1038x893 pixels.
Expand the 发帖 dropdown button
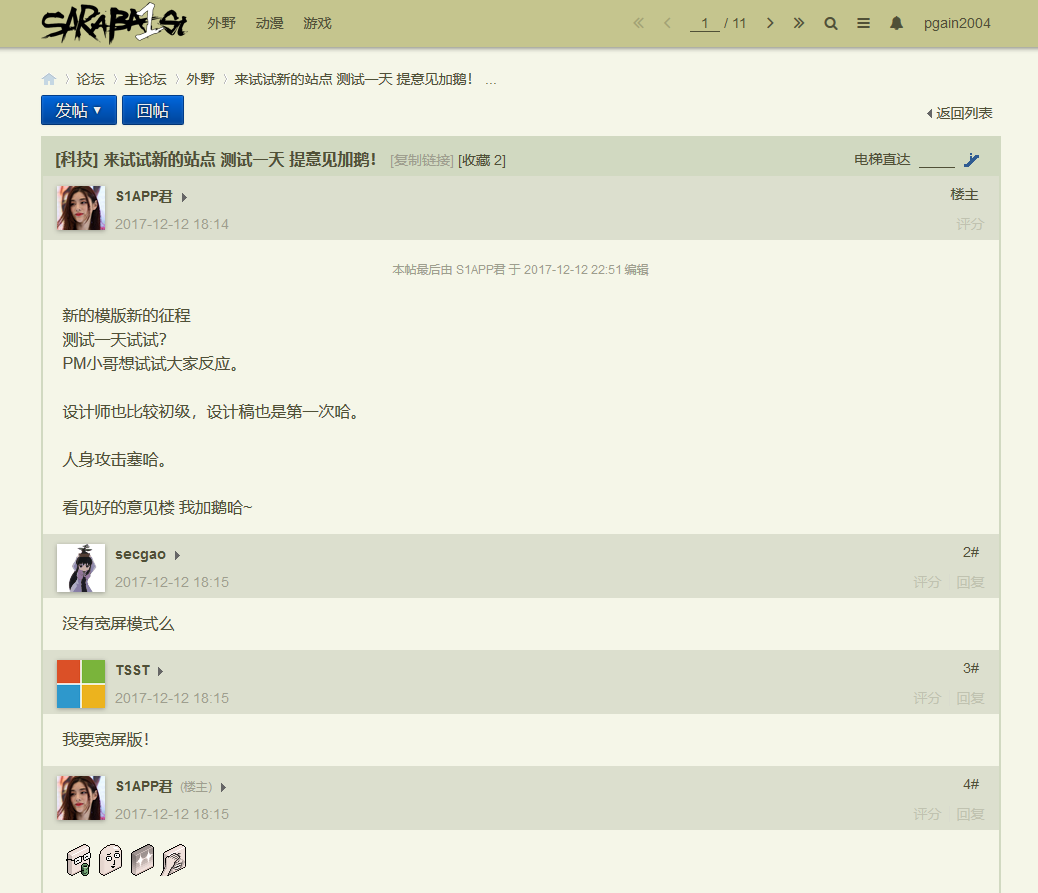79,111
